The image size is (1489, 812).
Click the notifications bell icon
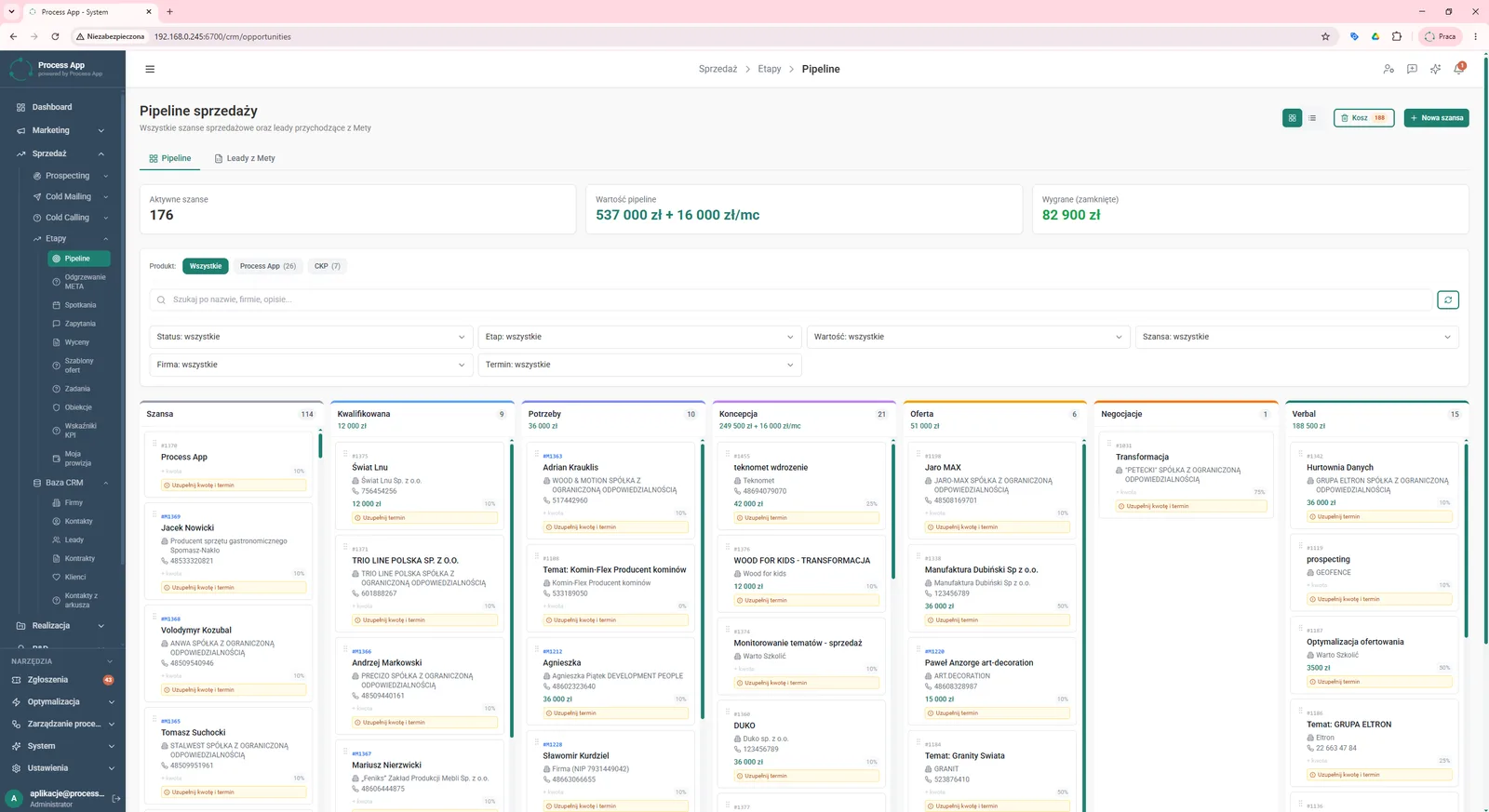coord(1458,69)
